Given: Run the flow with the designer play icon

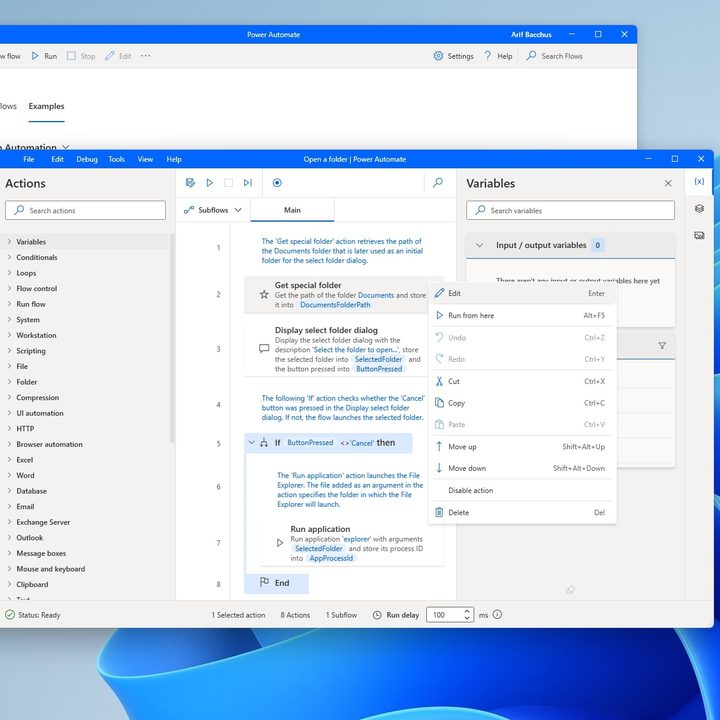Looking at the screenshot, I should [x=209, y=183].
